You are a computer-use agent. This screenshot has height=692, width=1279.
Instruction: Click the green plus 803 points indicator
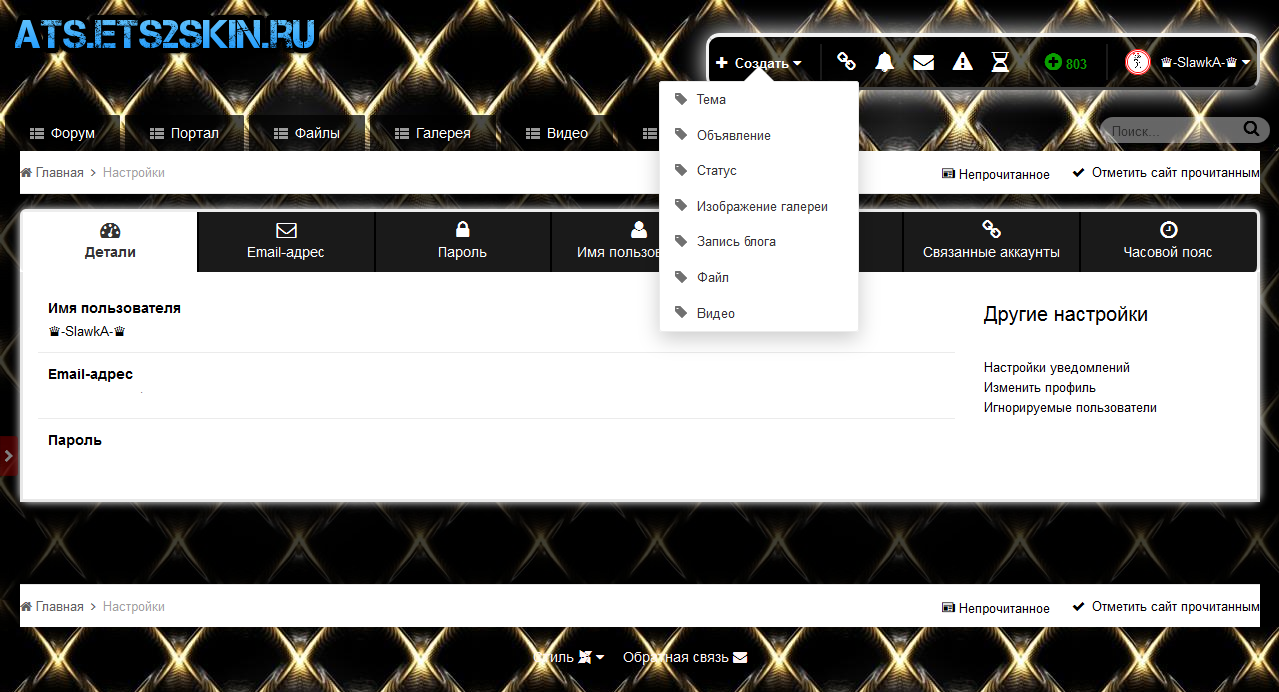1066,63
